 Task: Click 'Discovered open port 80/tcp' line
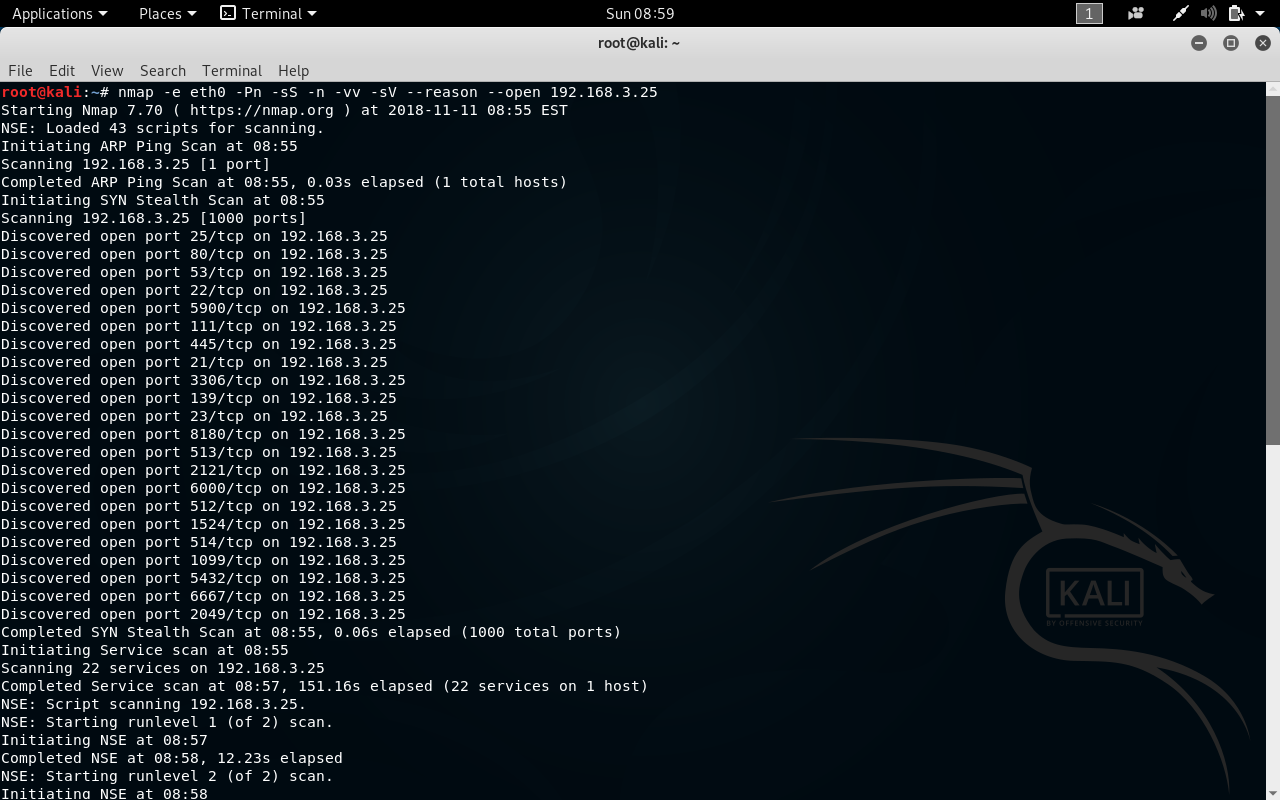[194, 254]
